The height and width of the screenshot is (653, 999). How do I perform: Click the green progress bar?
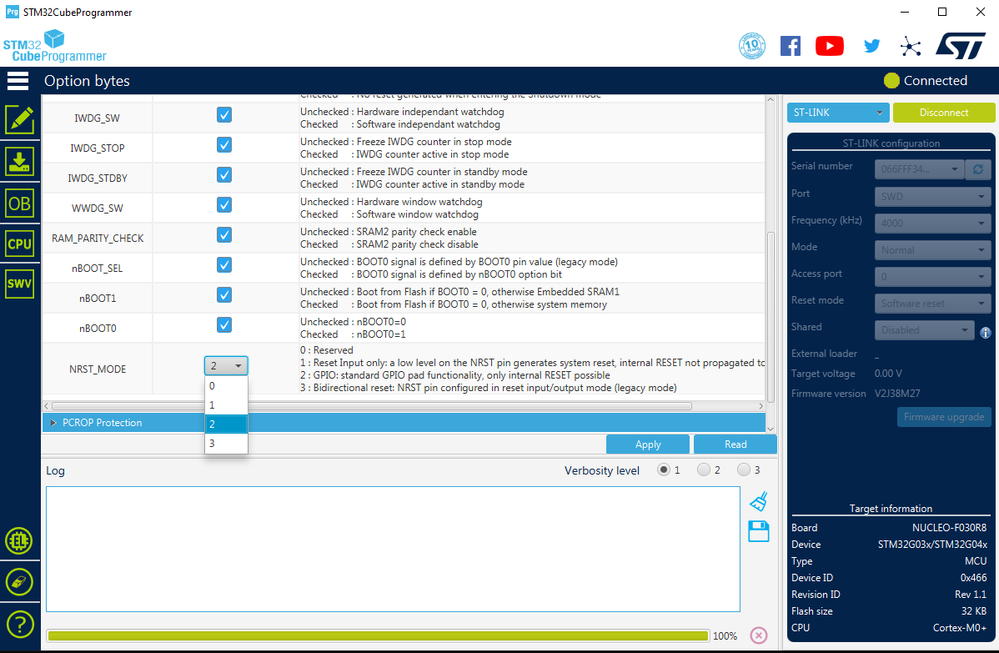(x=378, y=635)
